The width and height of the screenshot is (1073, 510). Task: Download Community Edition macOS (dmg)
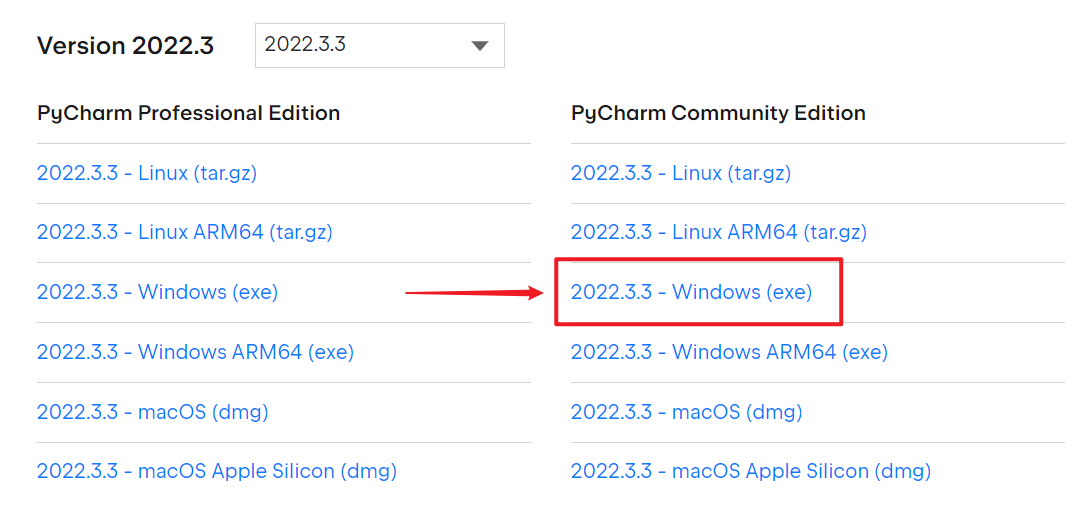pos(687,411)
